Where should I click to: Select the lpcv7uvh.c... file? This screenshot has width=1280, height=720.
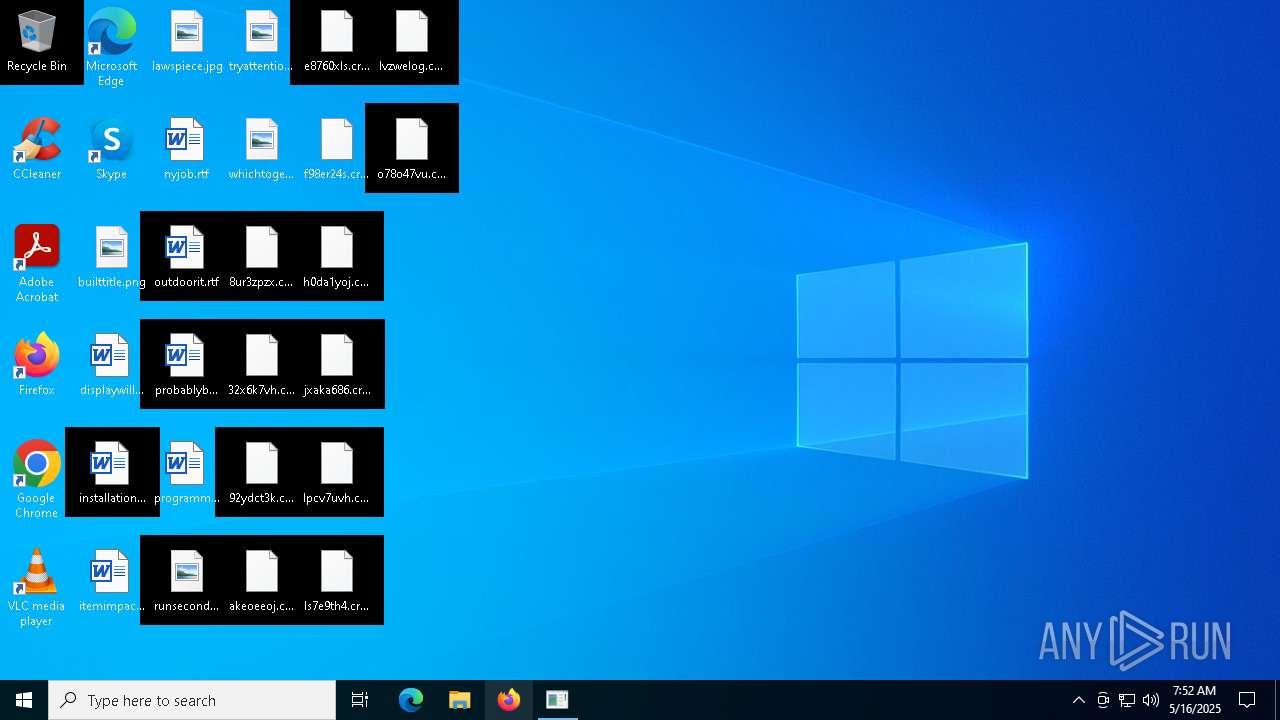(337, 474)
